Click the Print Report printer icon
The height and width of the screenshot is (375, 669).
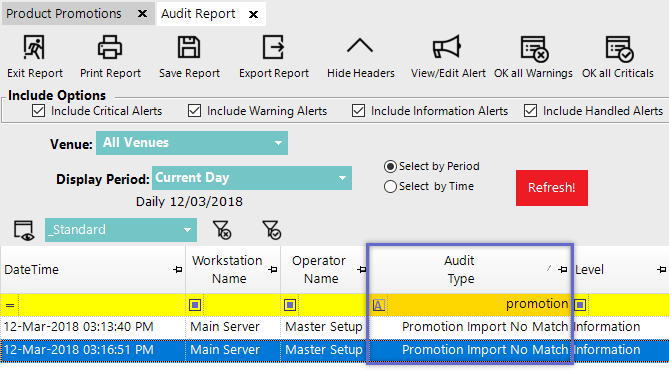pos(110,47)
